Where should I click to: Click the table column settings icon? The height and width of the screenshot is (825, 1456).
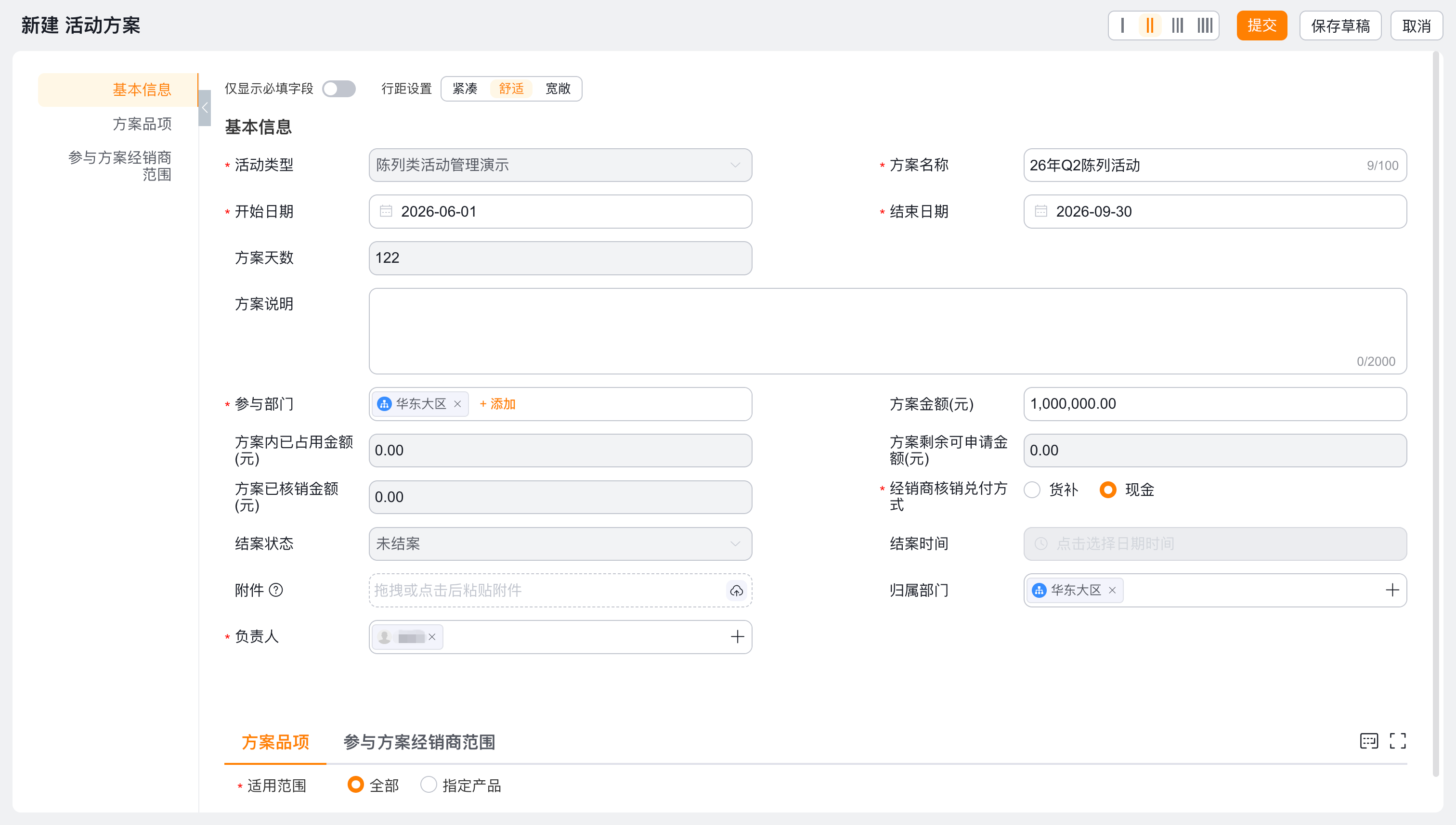1369,741
